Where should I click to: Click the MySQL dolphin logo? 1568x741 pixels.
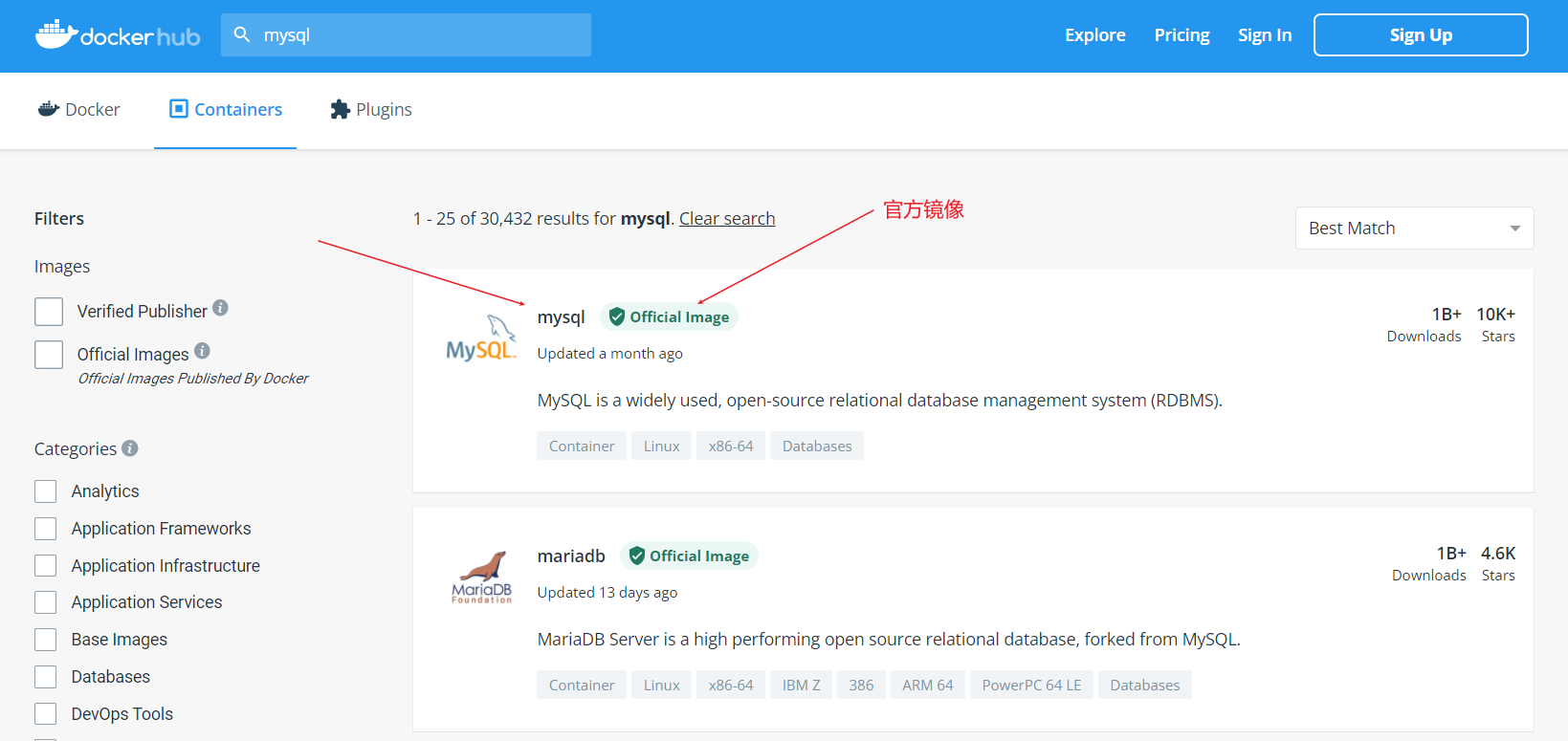tap(481, 338)
